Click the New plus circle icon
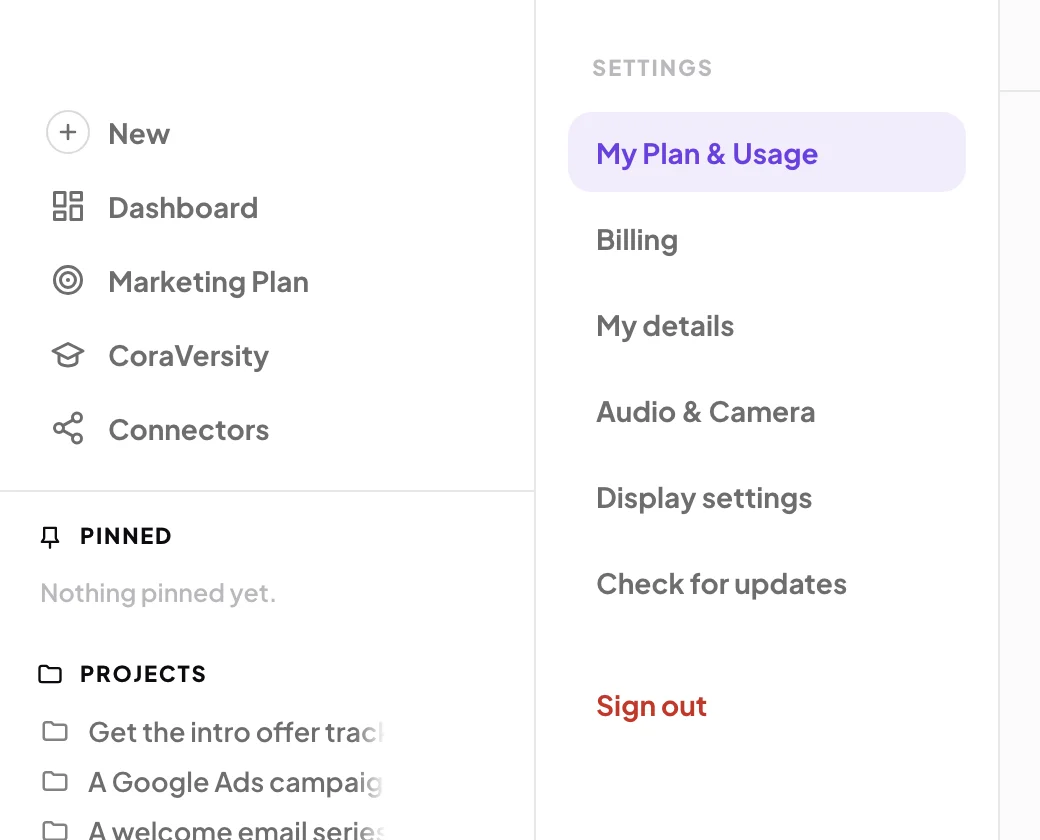The image size is (1040, 840). [68, 132]
